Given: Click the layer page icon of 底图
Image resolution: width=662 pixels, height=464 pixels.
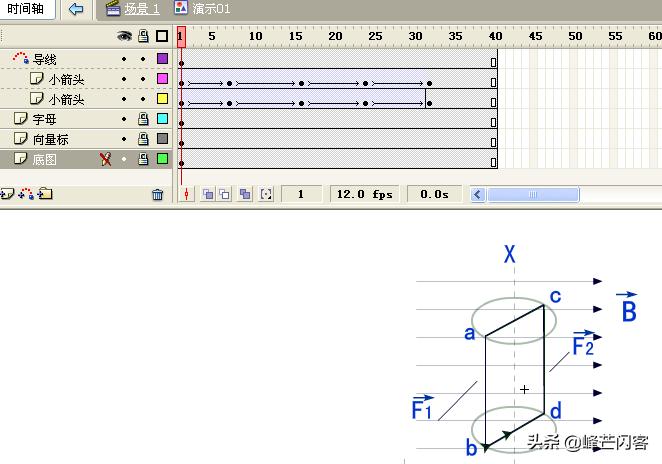Looking at the screenshot, I should [x=20, y=158].
